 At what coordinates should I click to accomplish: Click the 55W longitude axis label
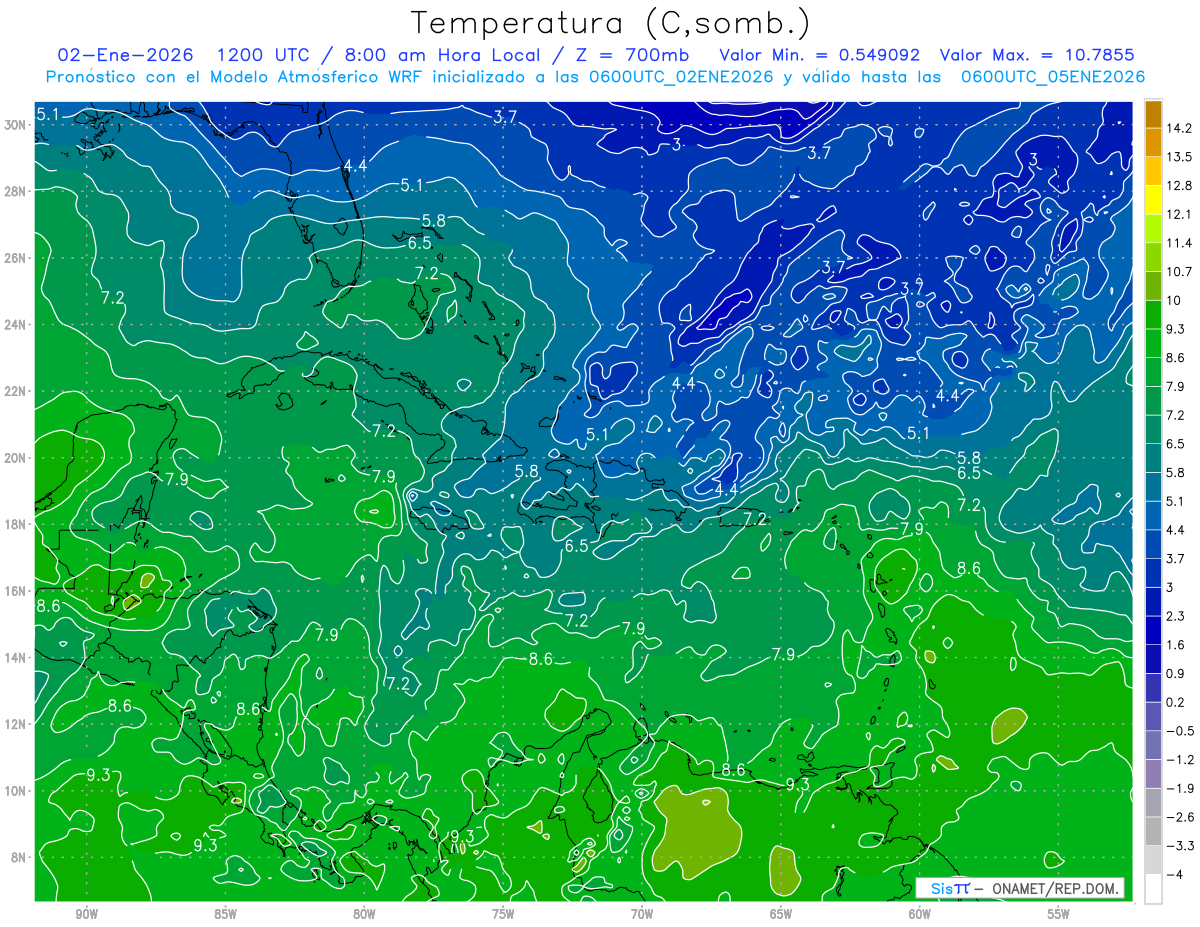coord(1059,914)
